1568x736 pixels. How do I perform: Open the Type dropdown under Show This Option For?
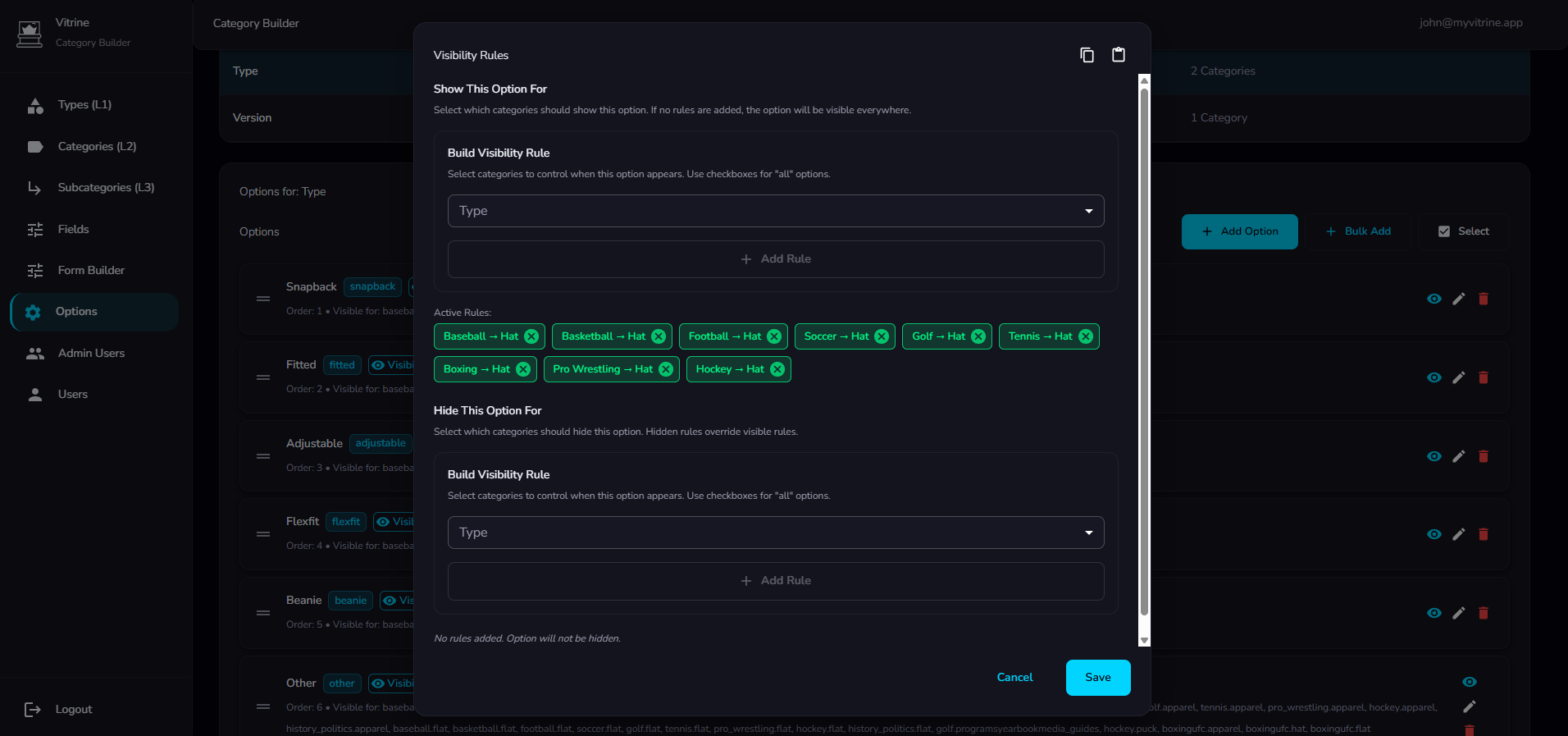tap(775, 211)
